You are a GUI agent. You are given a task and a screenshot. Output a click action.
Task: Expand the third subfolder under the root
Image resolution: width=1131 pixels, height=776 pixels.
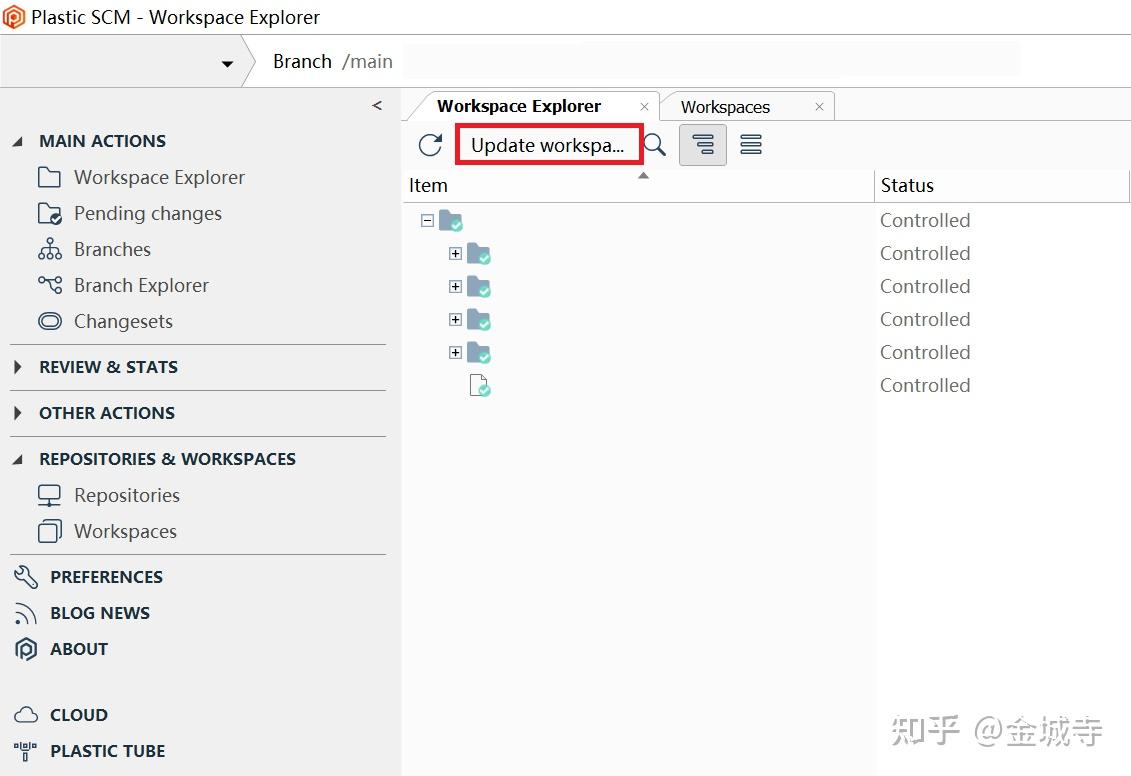pyautogui.click(x=455, y=319)
